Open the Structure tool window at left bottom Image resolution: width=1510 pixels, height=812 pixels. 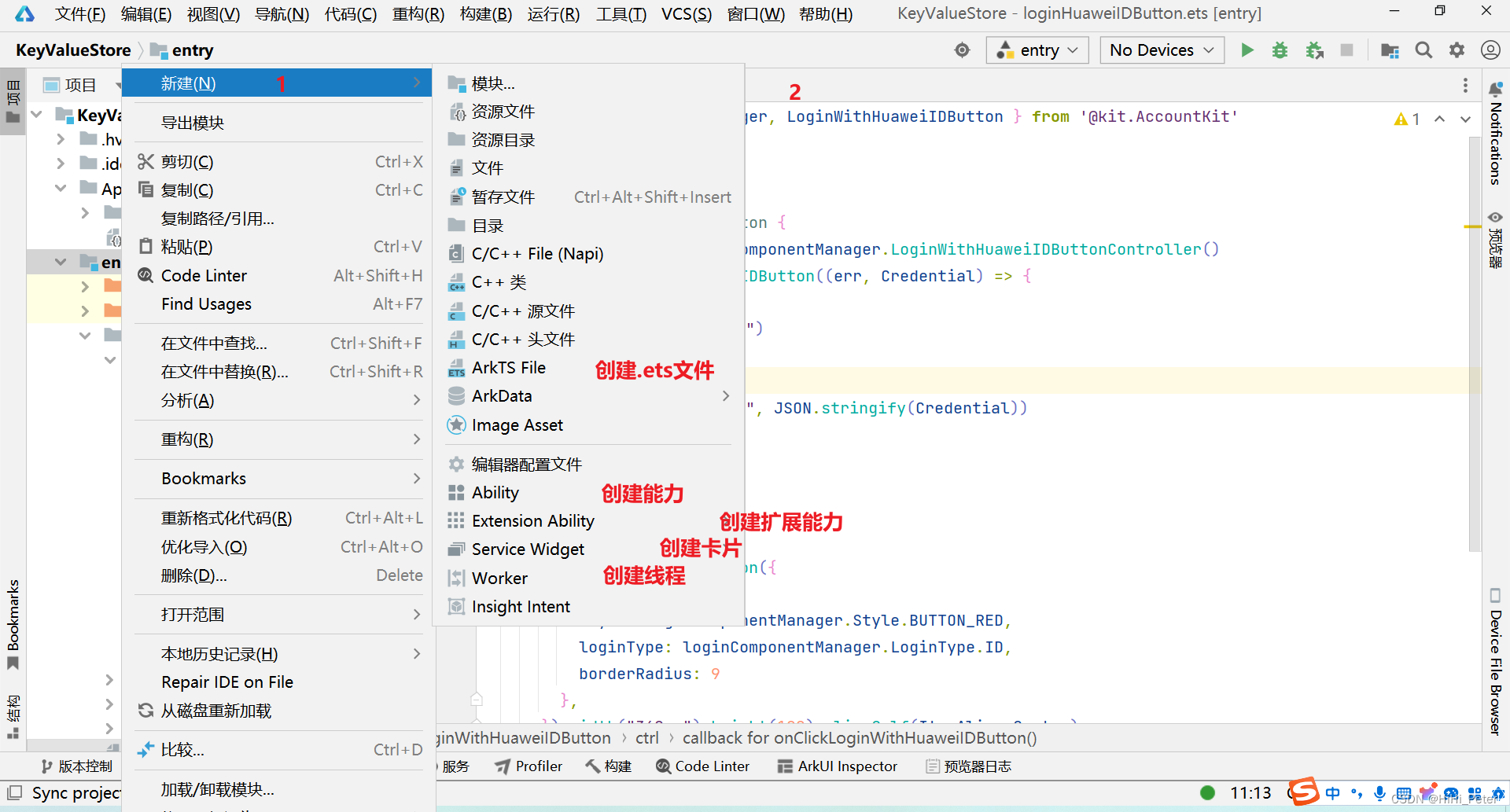13,717
